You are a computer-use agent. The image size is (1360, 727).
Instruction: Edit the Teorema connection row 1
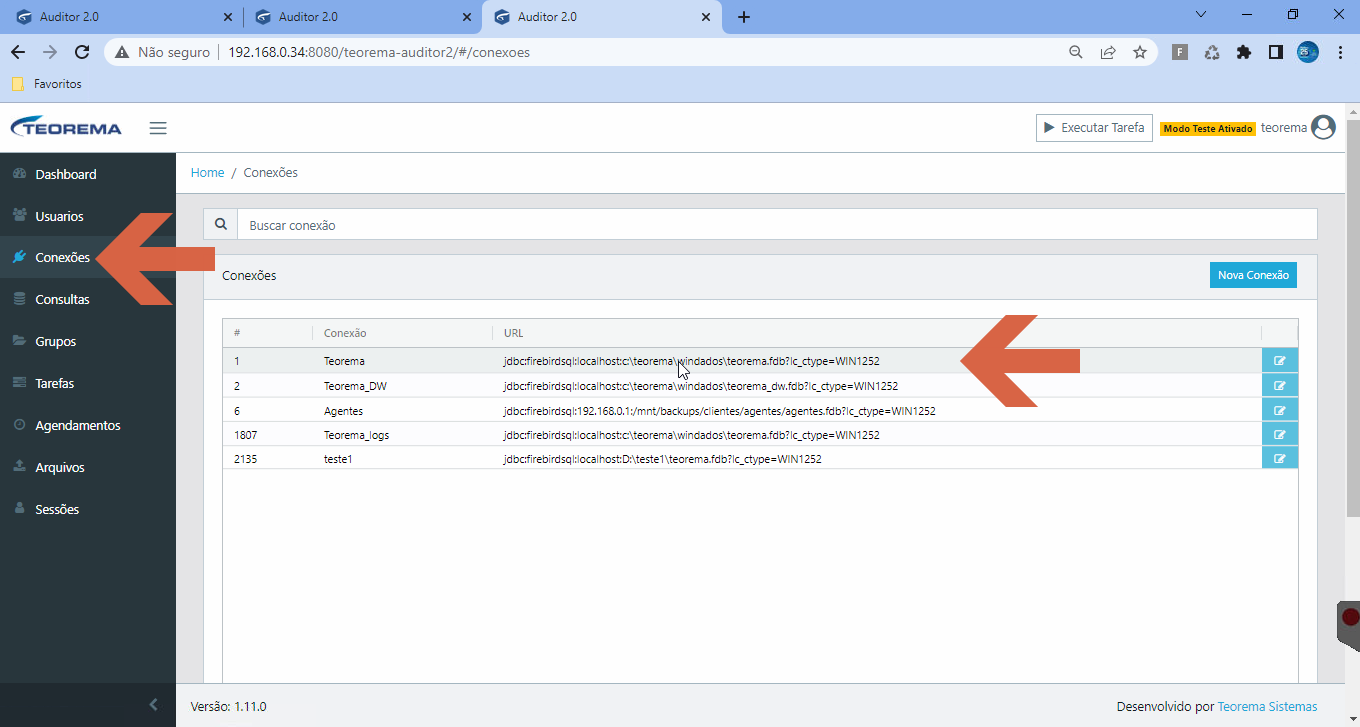(1280, 361)
